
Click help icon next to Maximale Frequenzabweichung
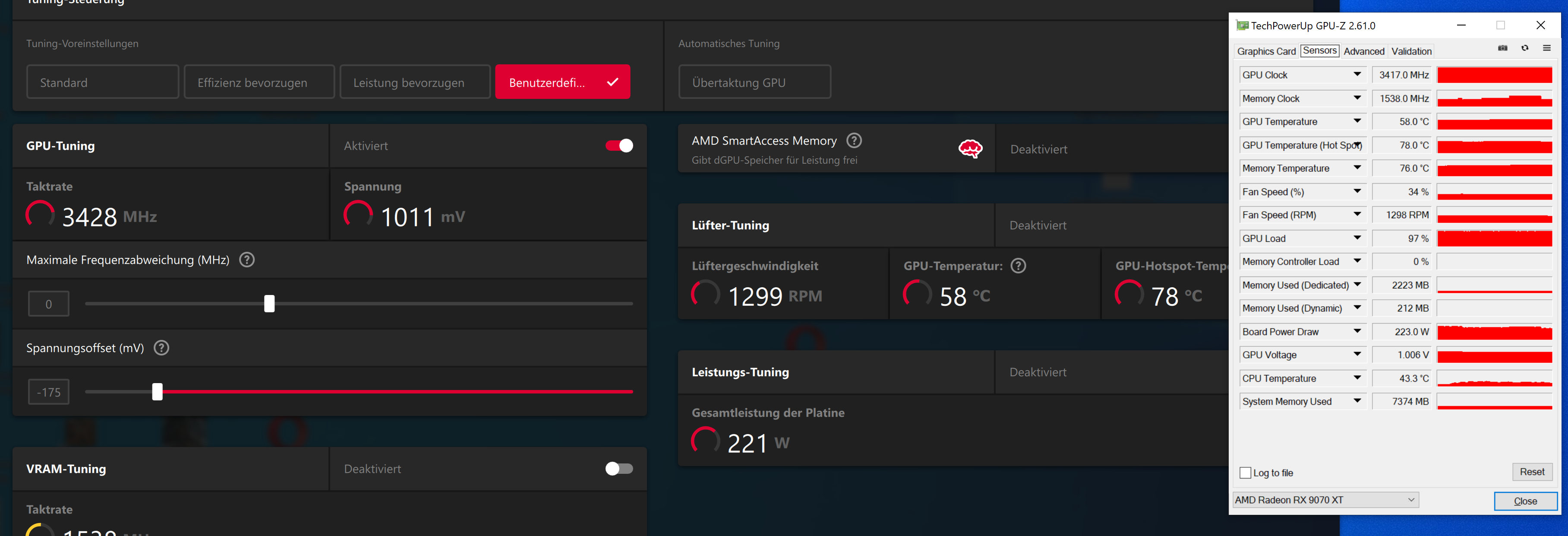coord(246,260)
